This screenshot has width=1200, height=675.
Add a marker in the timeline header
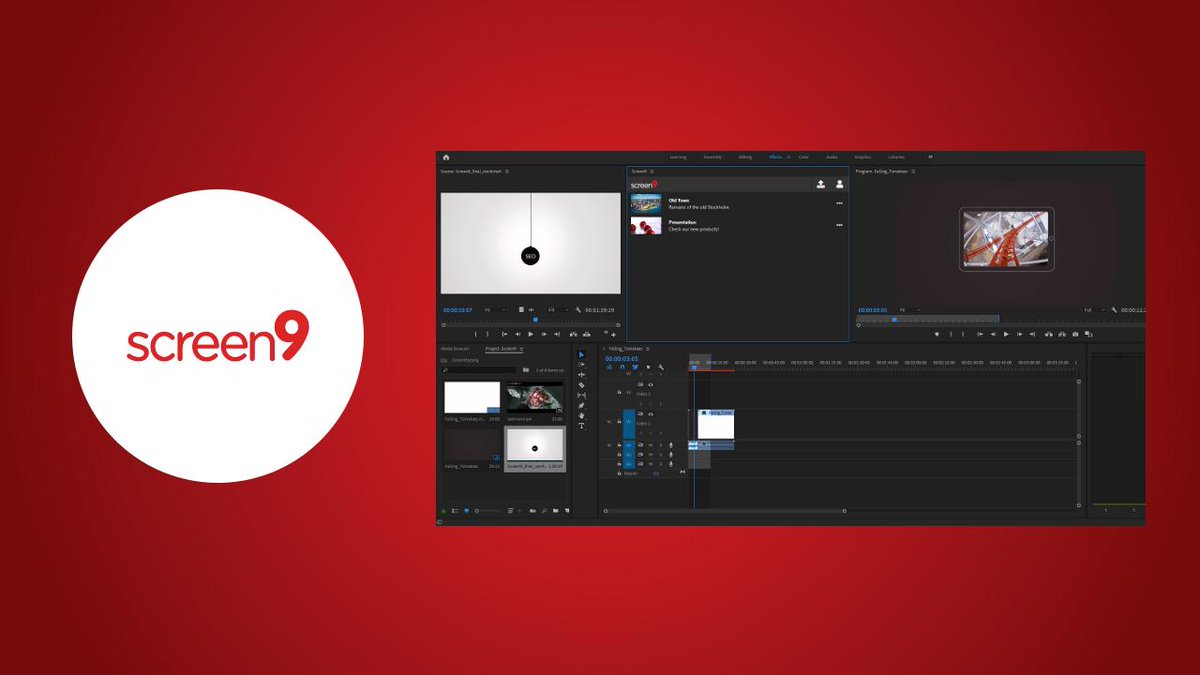[648, 367]
